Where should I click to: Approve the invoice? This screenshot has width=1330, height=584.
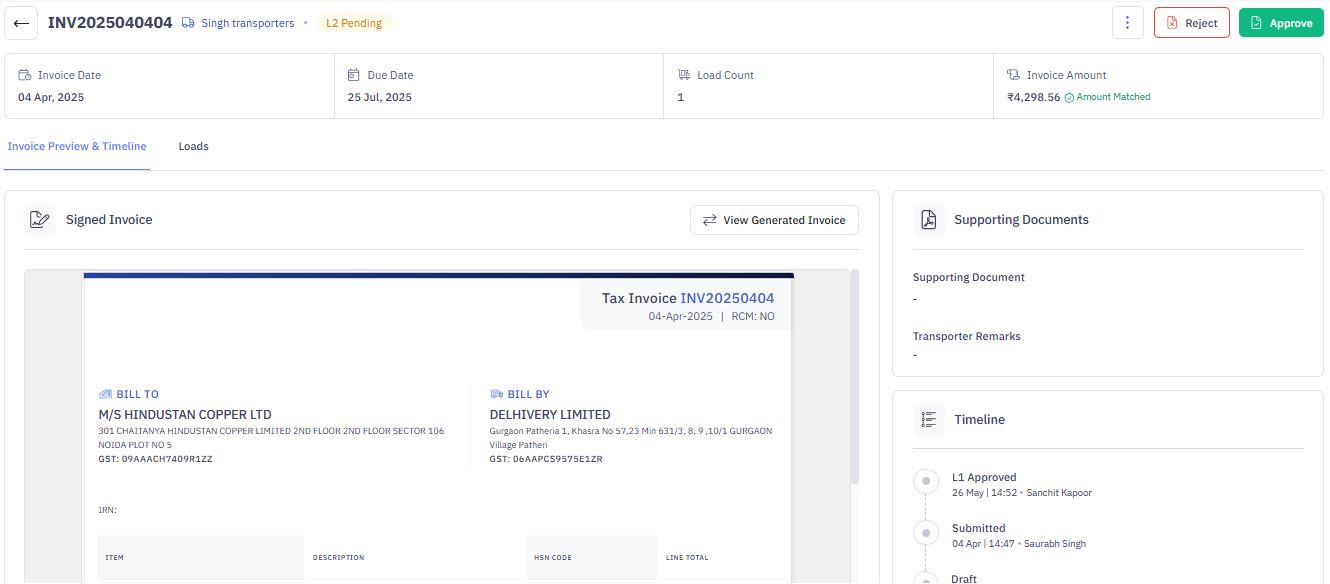(x=1281, y=22)
